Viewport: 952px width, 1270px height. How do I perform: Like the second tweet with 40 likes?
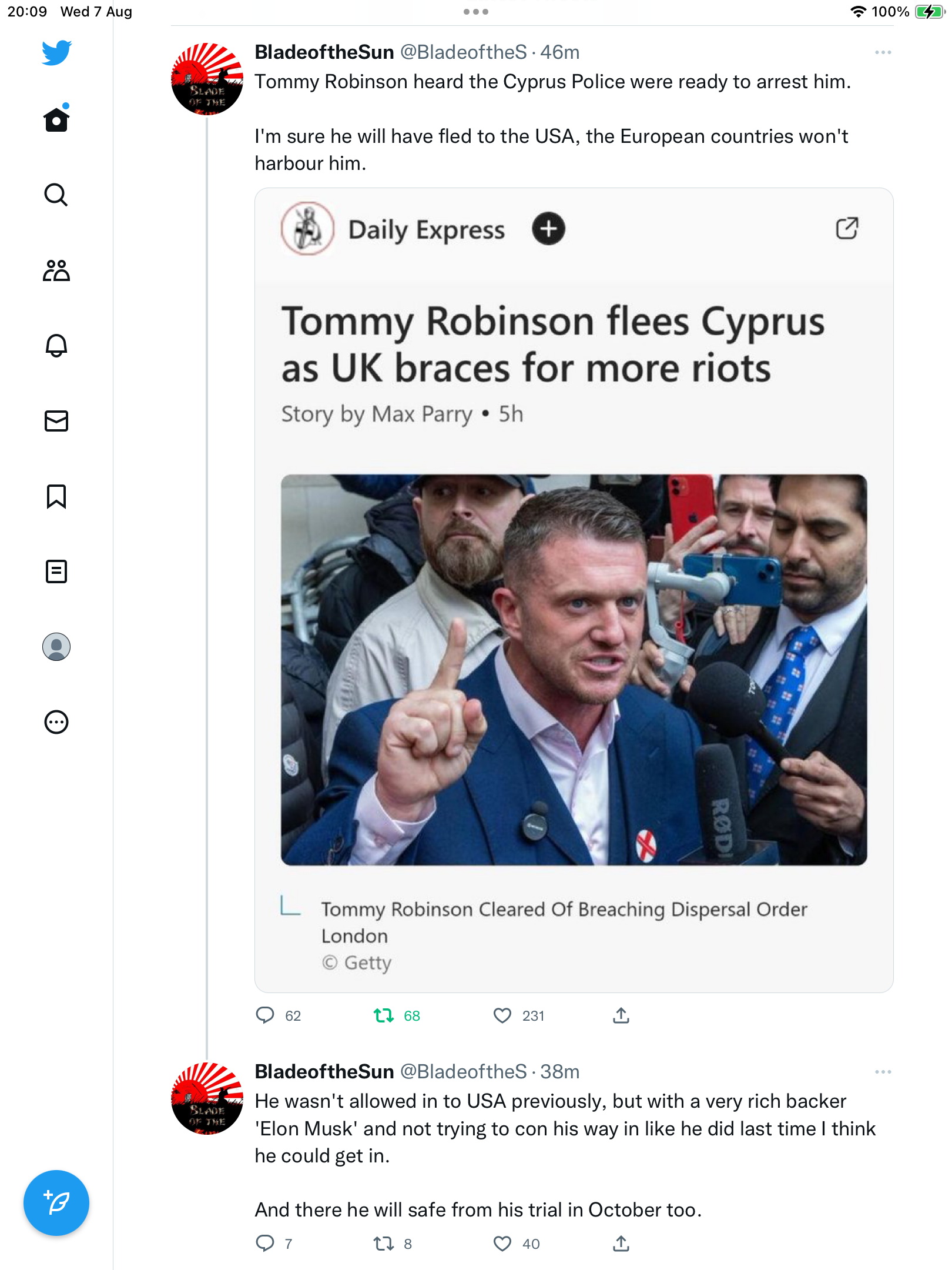pyautogui.click(x=502, y=1244)
